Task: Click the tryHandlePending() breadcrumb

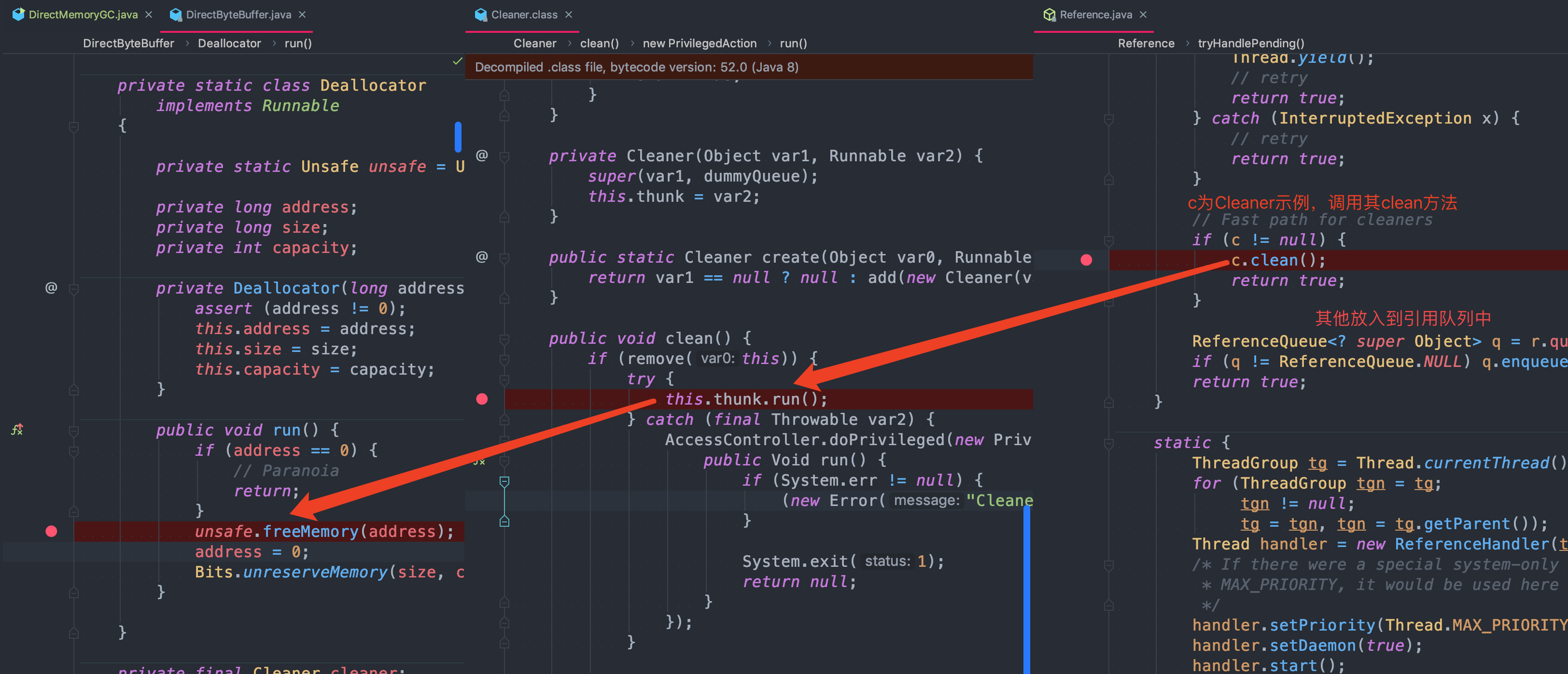Action: point(1250,43)
